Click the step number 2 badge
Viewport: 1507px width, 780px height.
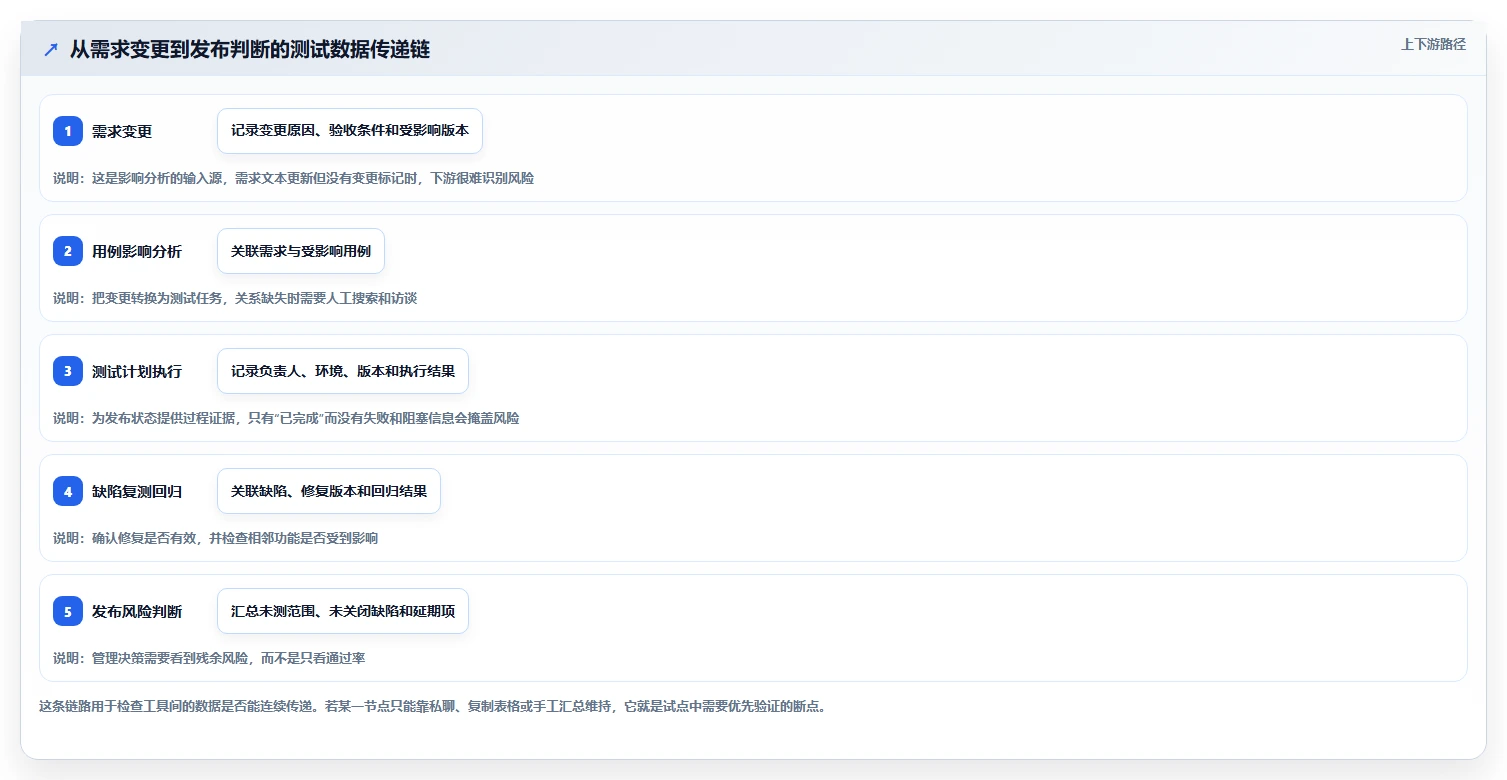(68, 251)
